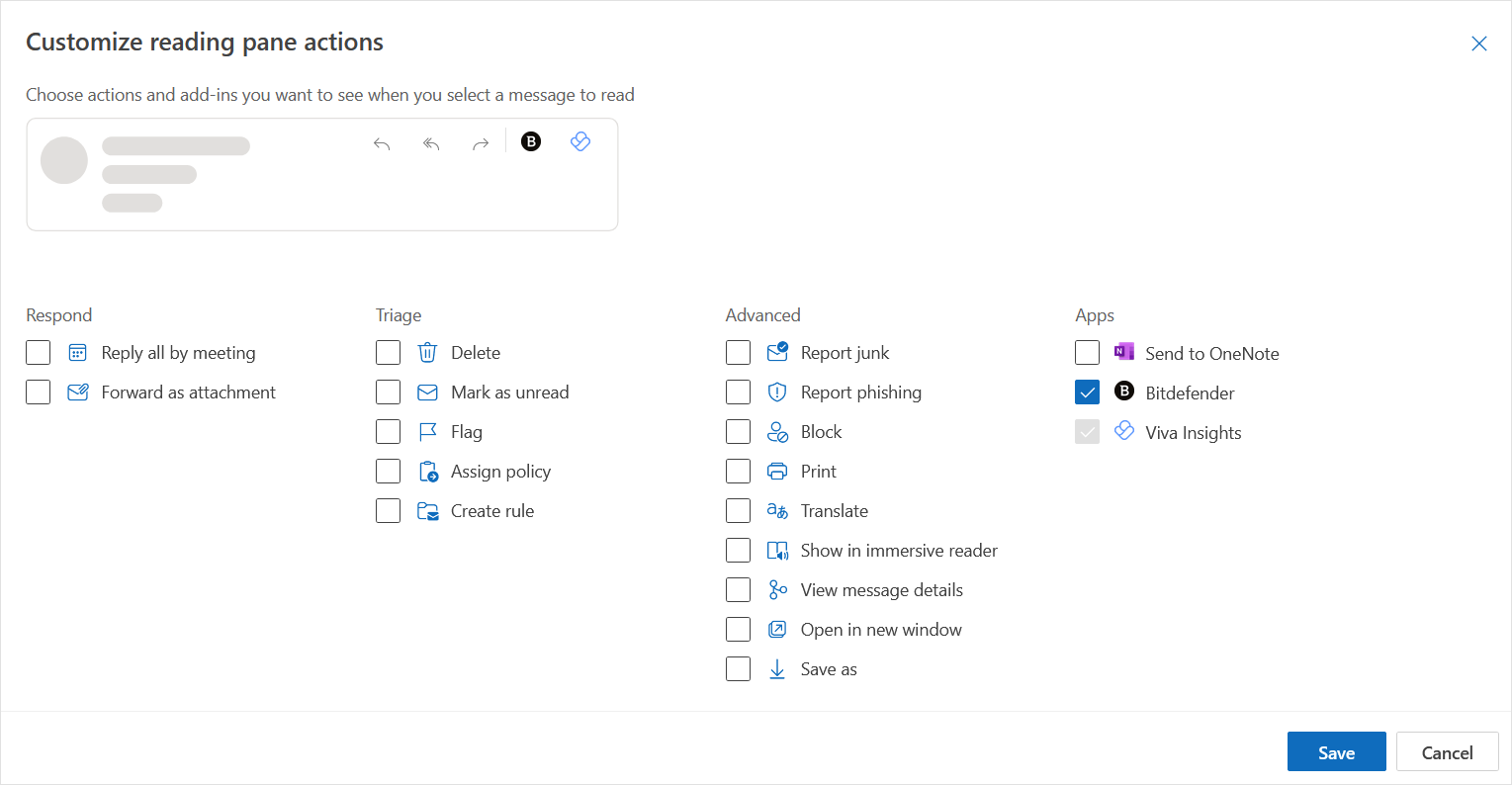1512x785 pixels.
Task: Click the Save button
Action: (1336, 751)
